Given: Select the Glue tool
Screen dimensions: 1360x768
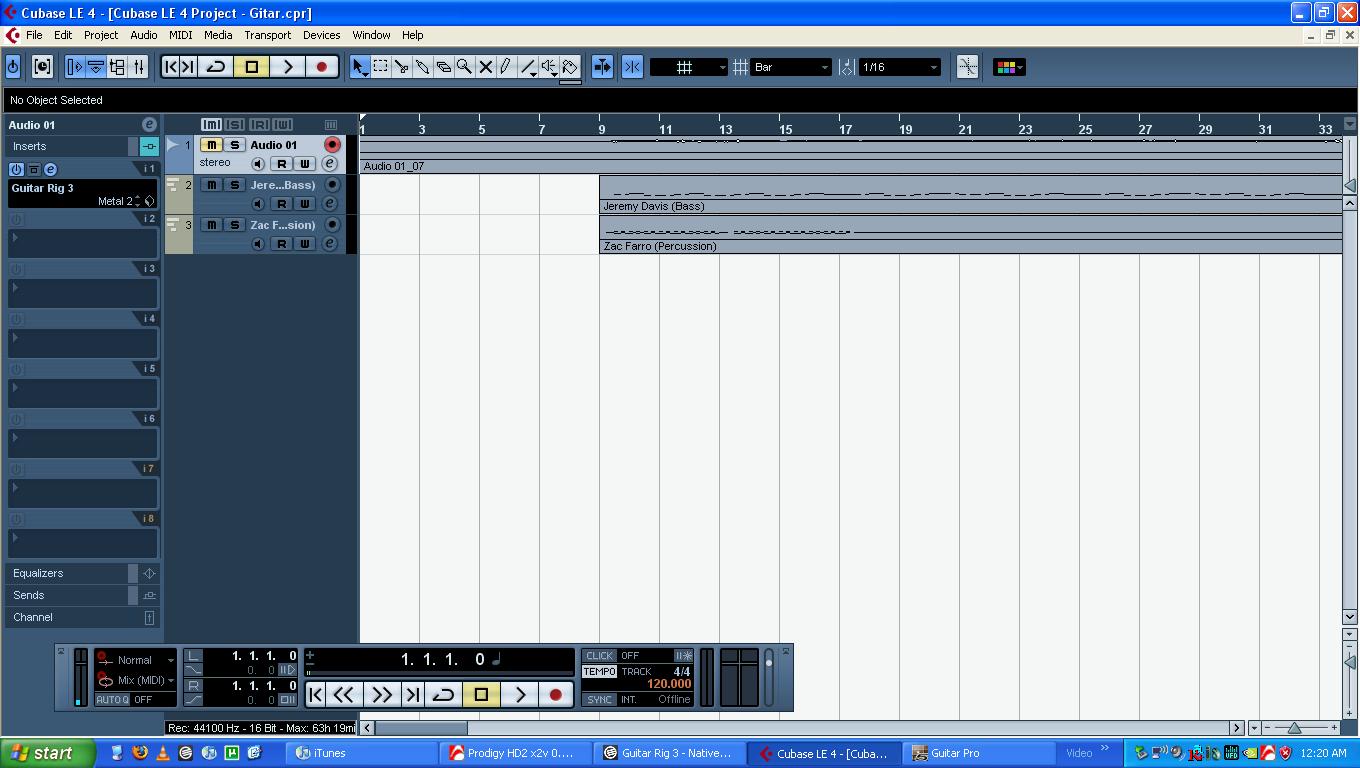Looking at the screenshot, I should pyautogui.click(x=423, y=67).
